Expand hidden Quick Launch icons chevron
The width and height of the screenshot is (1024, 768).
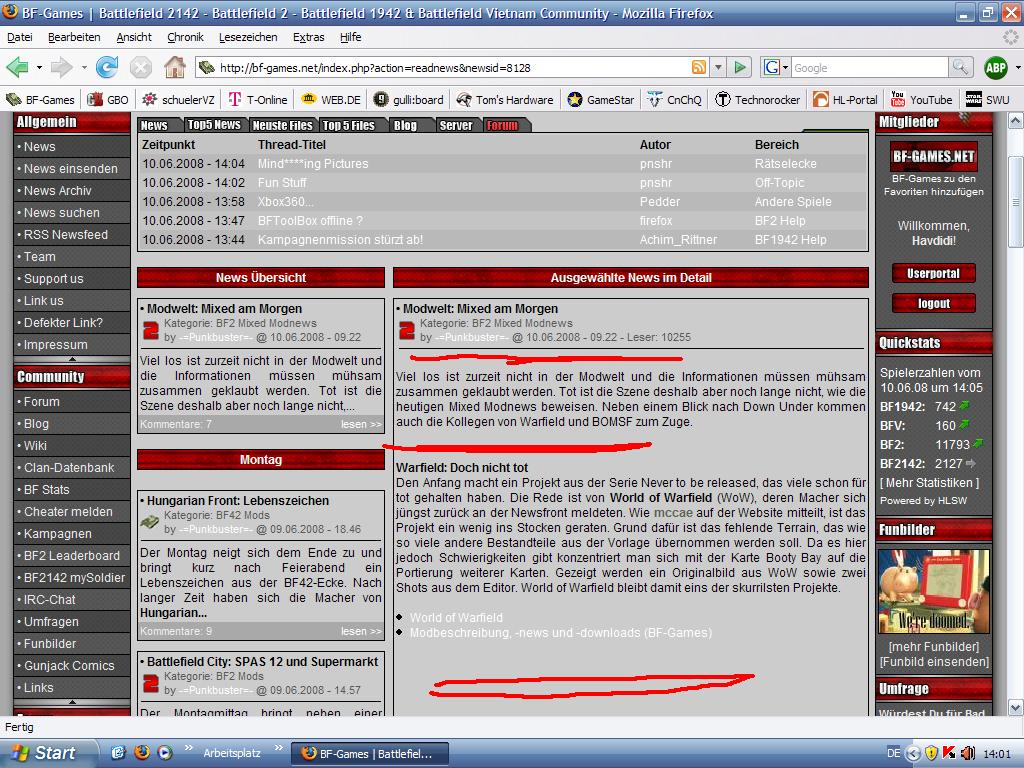(x=189, y=748)
